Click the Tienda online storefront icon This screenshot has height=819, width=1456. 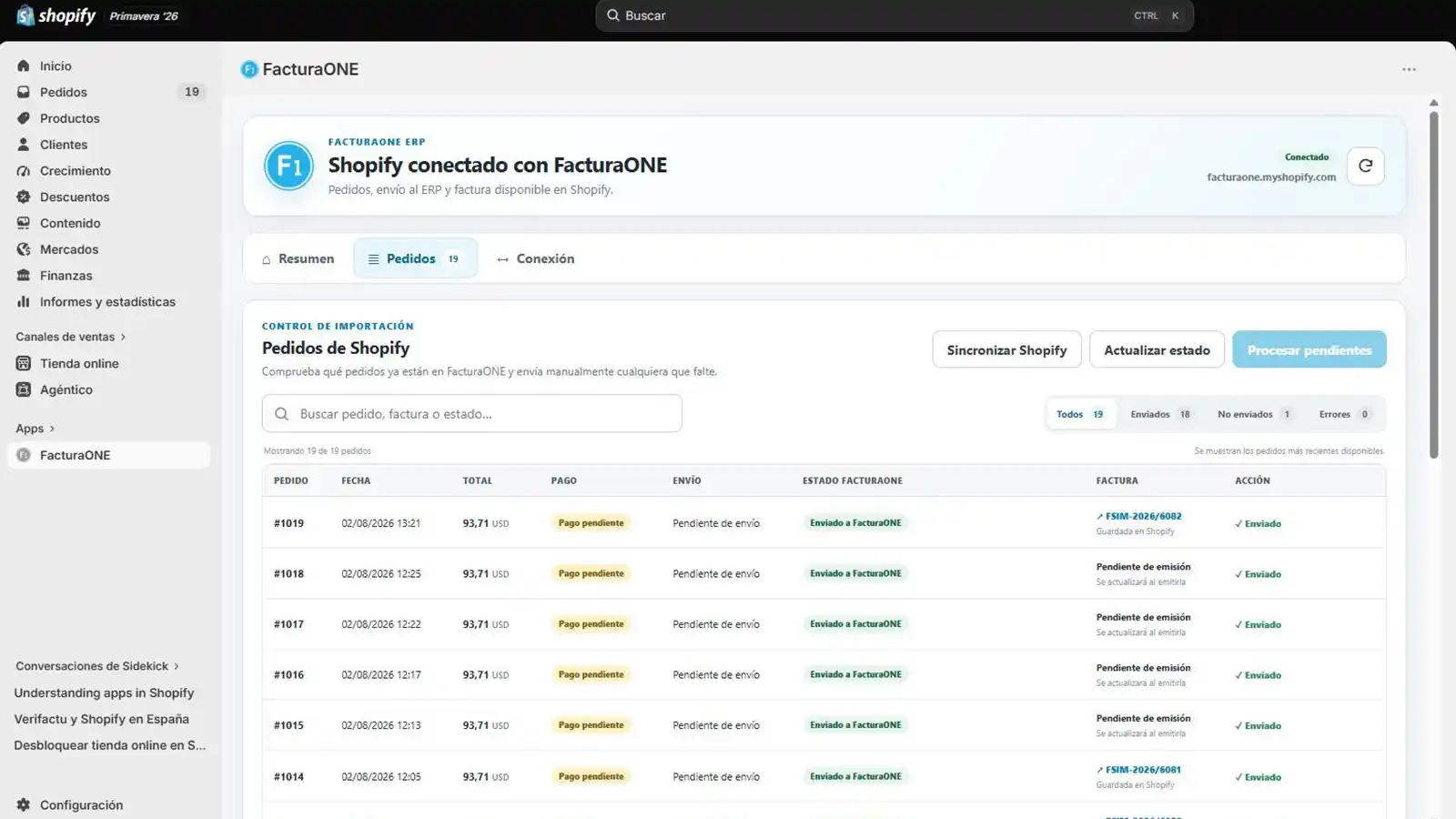point(24,363)
